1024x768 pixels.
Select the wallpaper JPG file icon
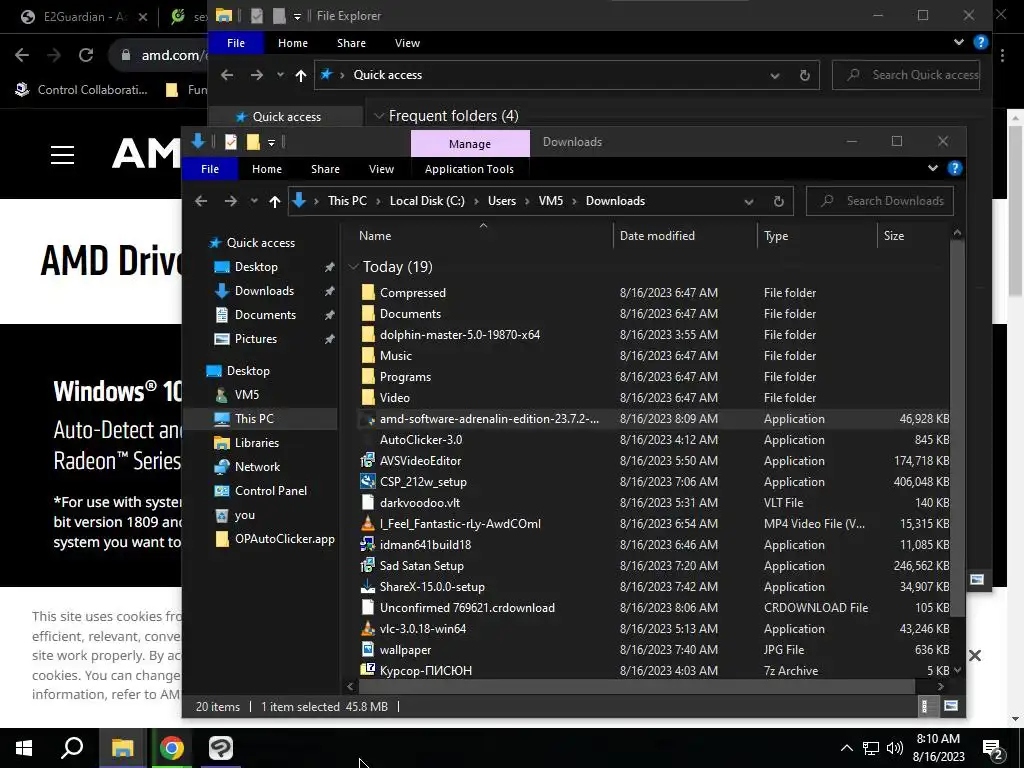tap(368, 649)
